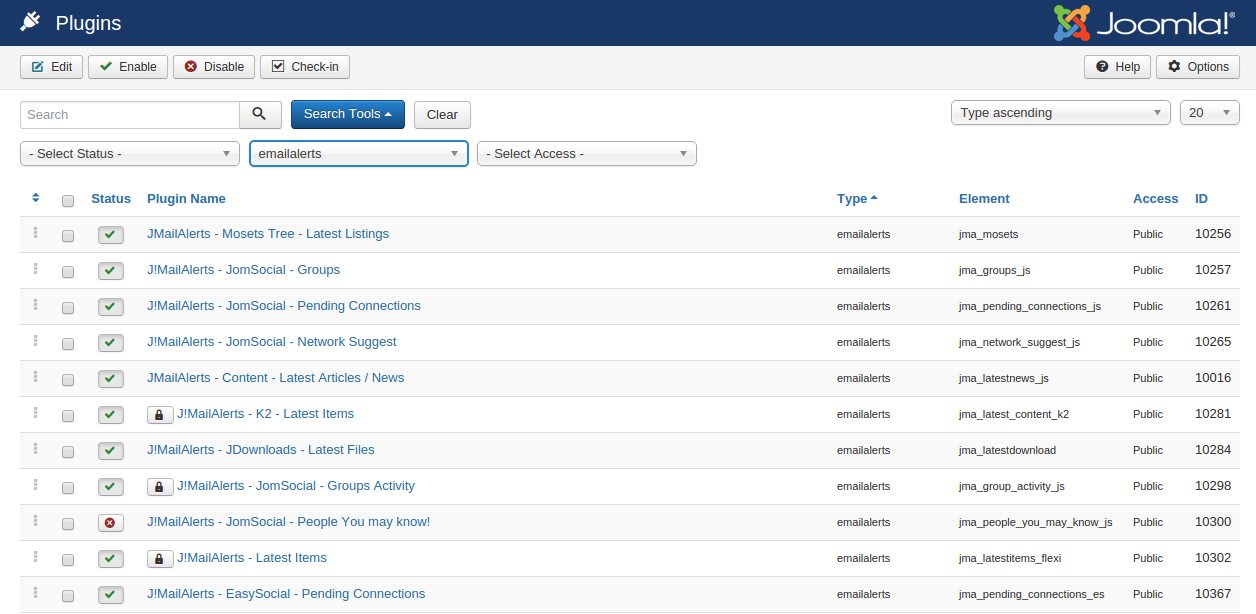Screen dimensions: 1256x614
Task: Click the Check-in toolbar button
Action: point(305,67)
